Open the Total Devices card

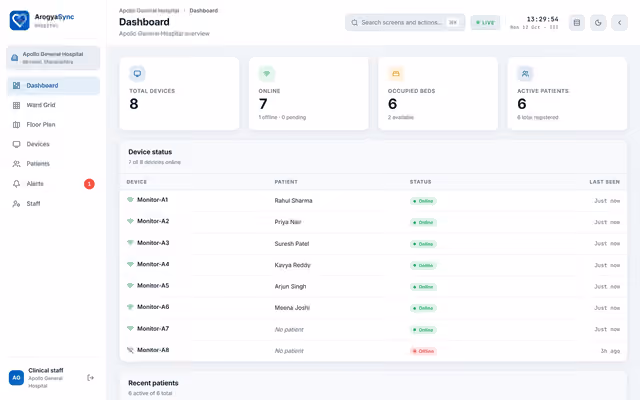coord(179,93)
